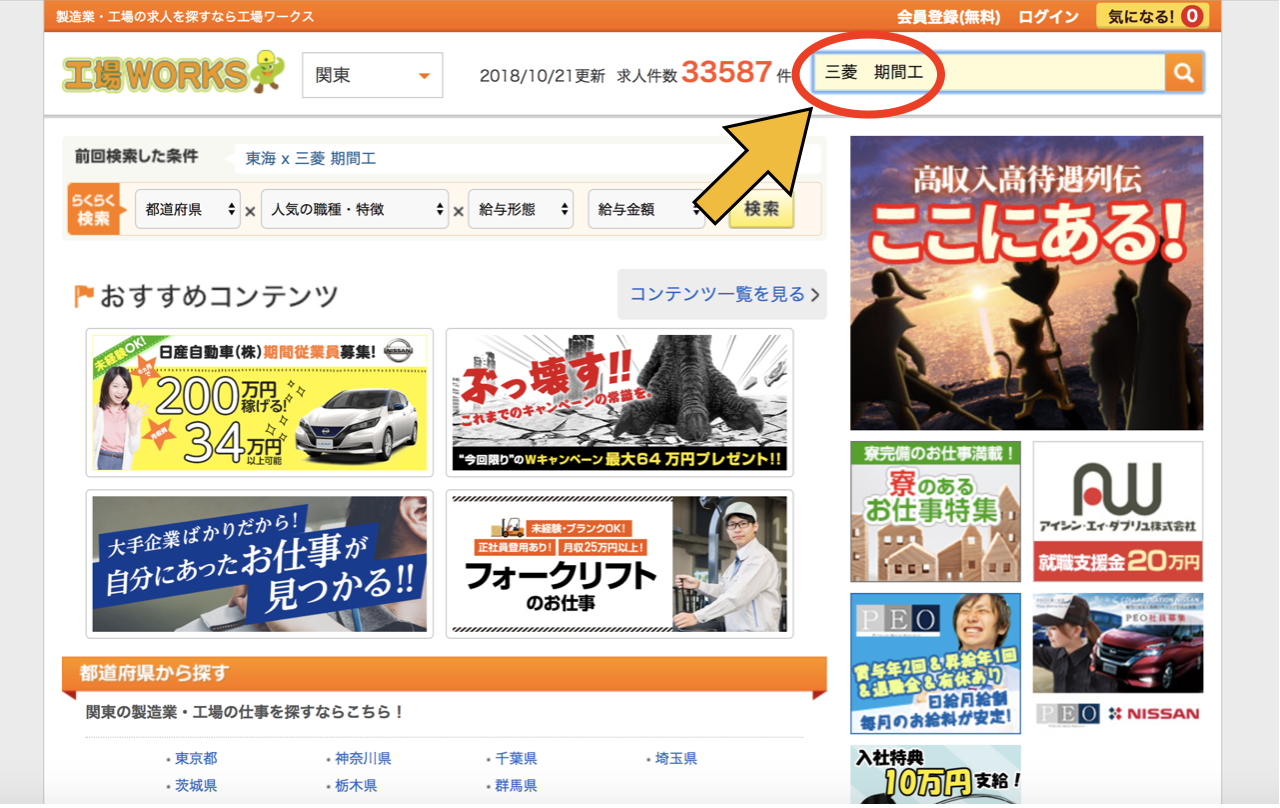Select 東京都 prefecture link
1280x808 pixels.
point(196,759)
